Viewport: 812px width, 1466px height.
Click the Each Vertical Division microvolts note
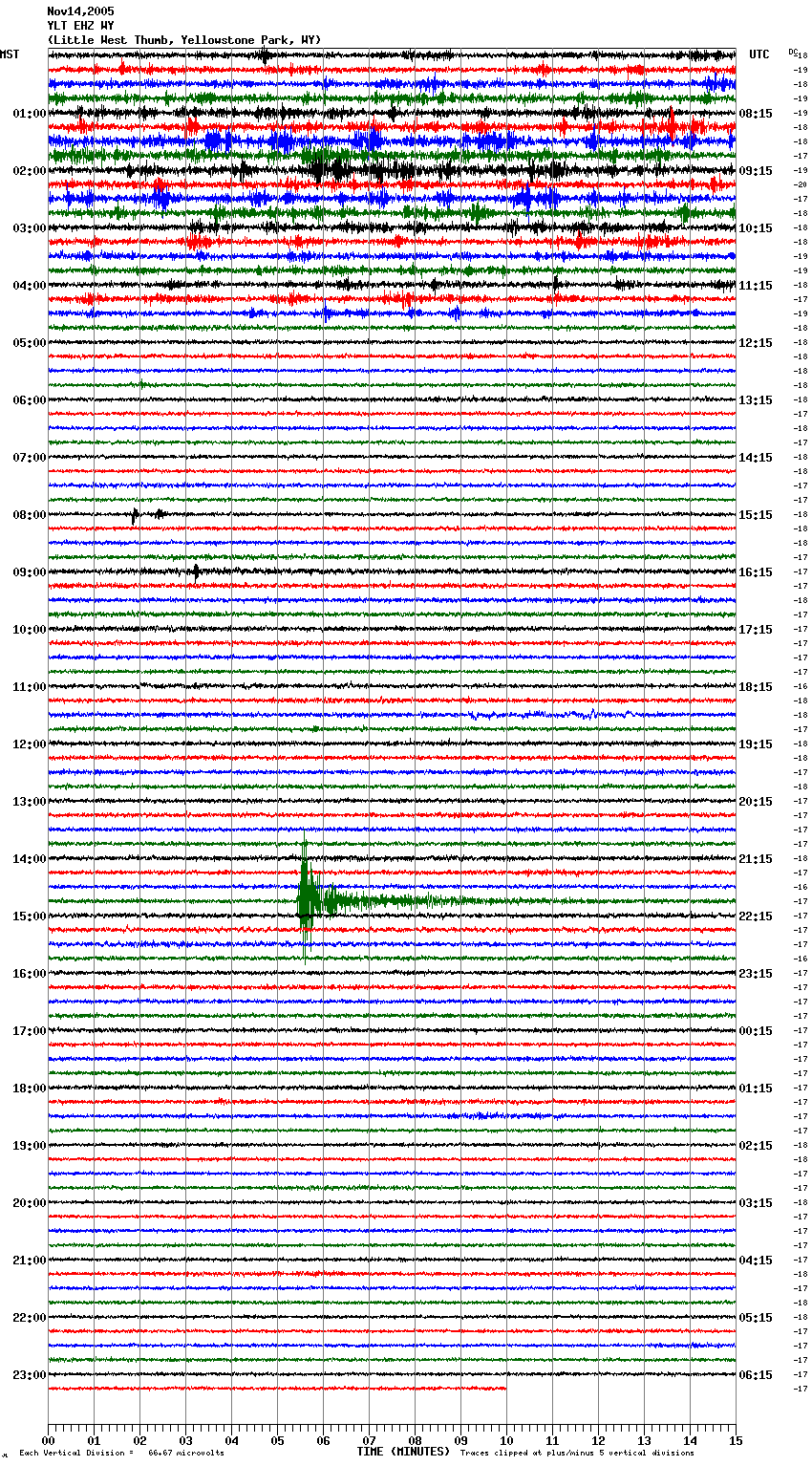click(121, 1454)
